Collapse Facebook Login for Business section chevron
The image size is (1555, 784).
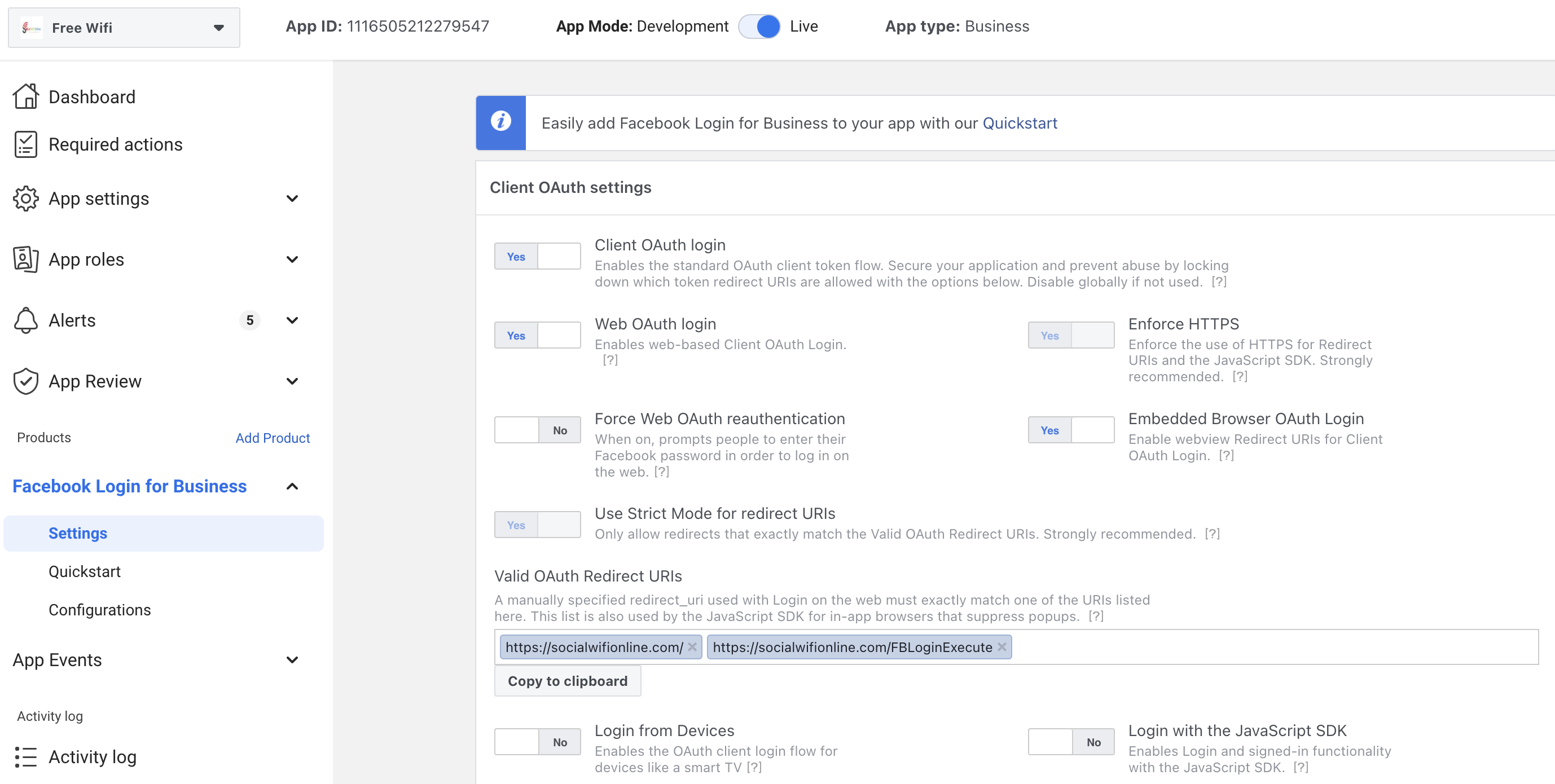[x=292, y=486]
